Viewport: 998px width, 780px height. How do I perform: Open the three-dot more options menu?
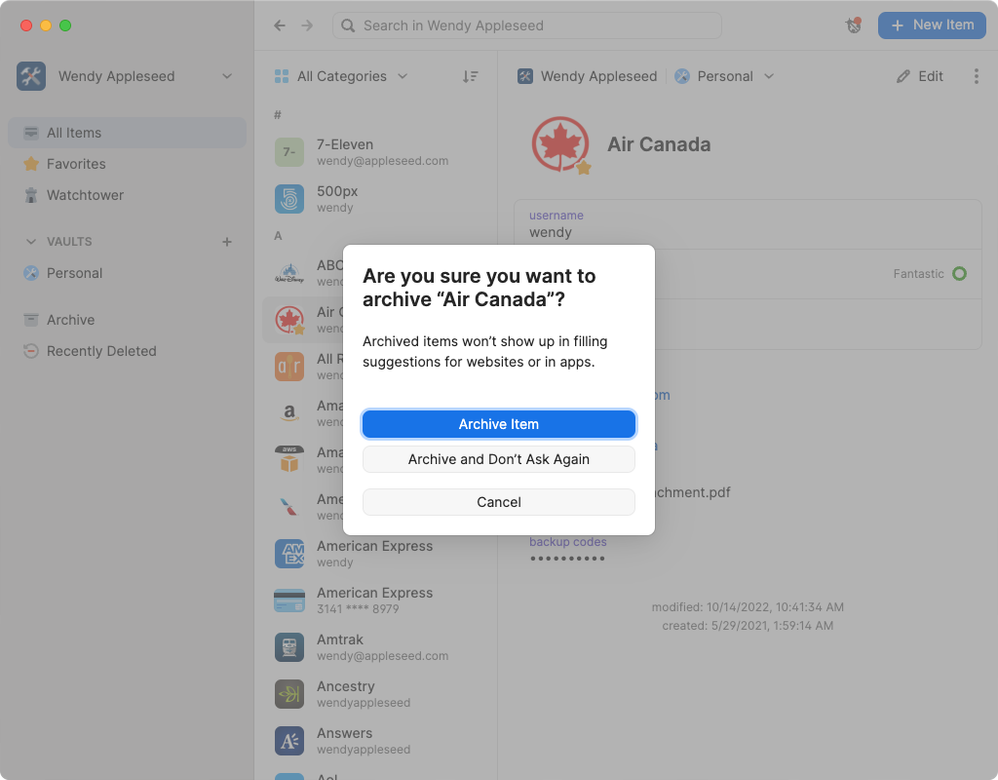pyautogui.click(x=976, y=76)
